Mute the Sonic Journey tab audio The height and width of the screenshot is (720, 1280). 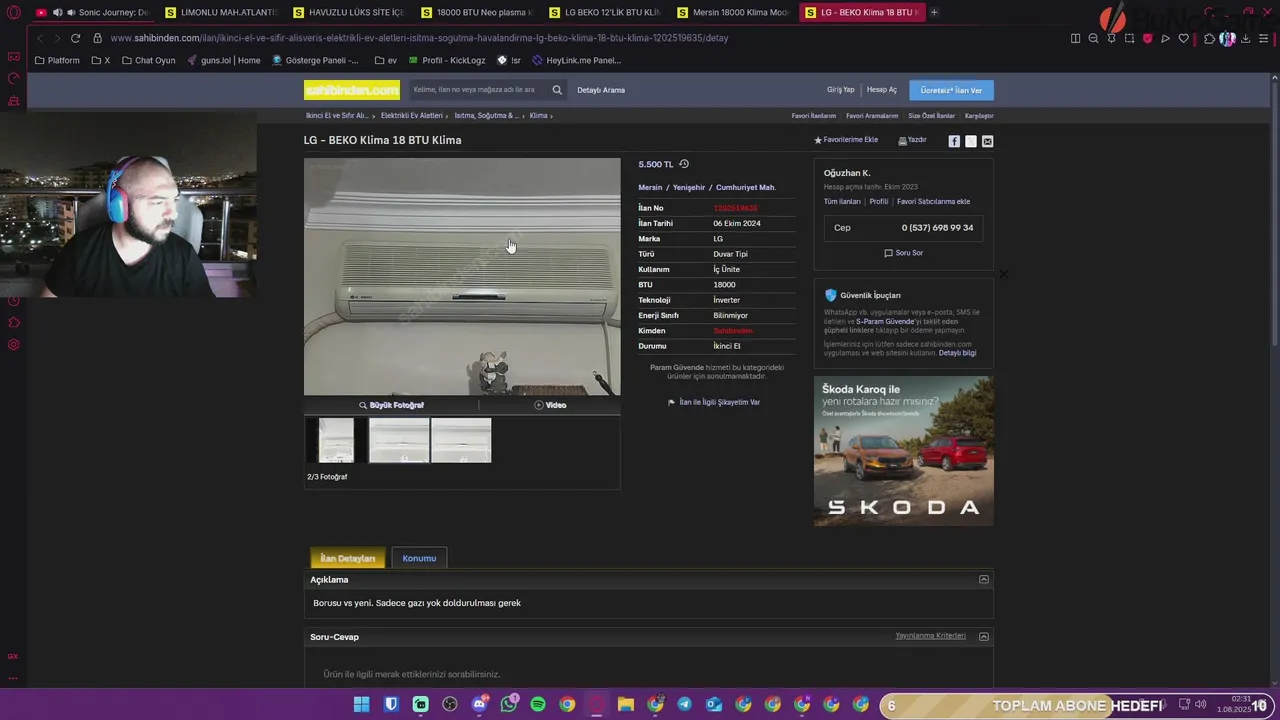(x=57, y=12)
